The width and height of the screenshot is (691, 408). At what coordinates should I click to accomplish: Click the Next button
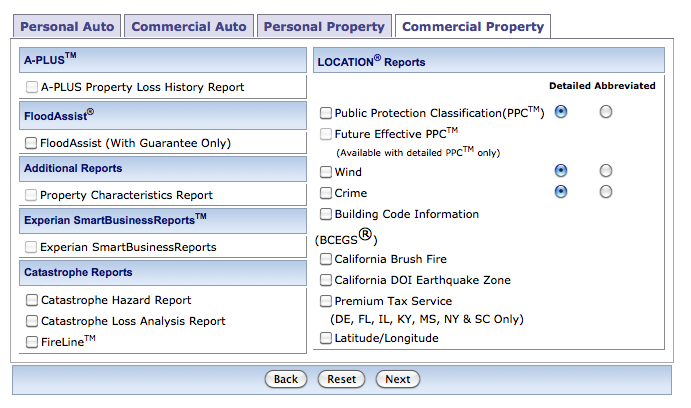point(397,379)
